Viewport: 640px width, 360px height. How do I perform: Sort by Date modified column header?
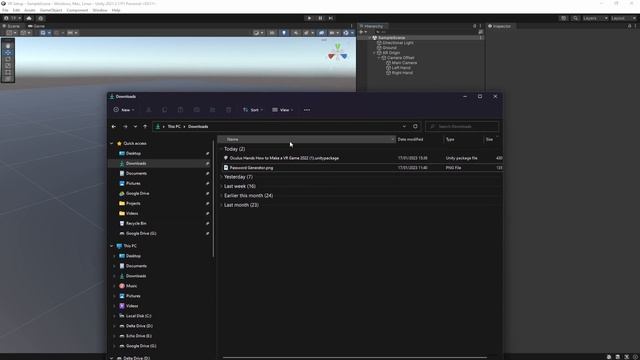click(x=420, y=140)
